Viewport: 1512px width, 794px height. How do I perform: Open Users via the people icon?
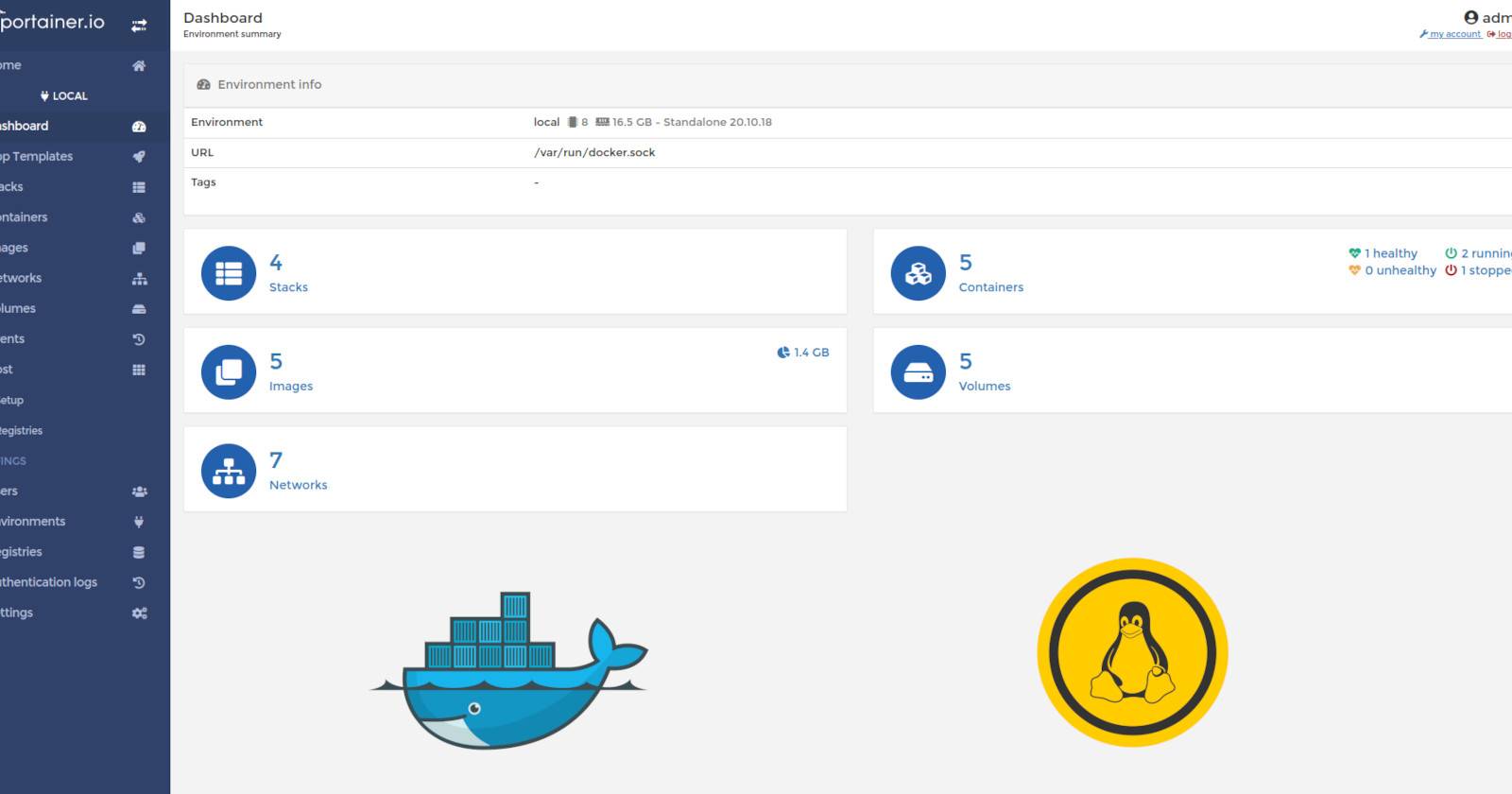click(139, 492)
